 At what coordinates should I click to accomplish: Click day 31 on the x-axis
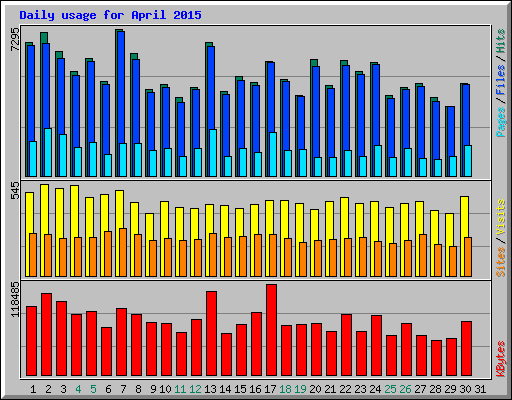pyautogui.click(x=480, y=389)
